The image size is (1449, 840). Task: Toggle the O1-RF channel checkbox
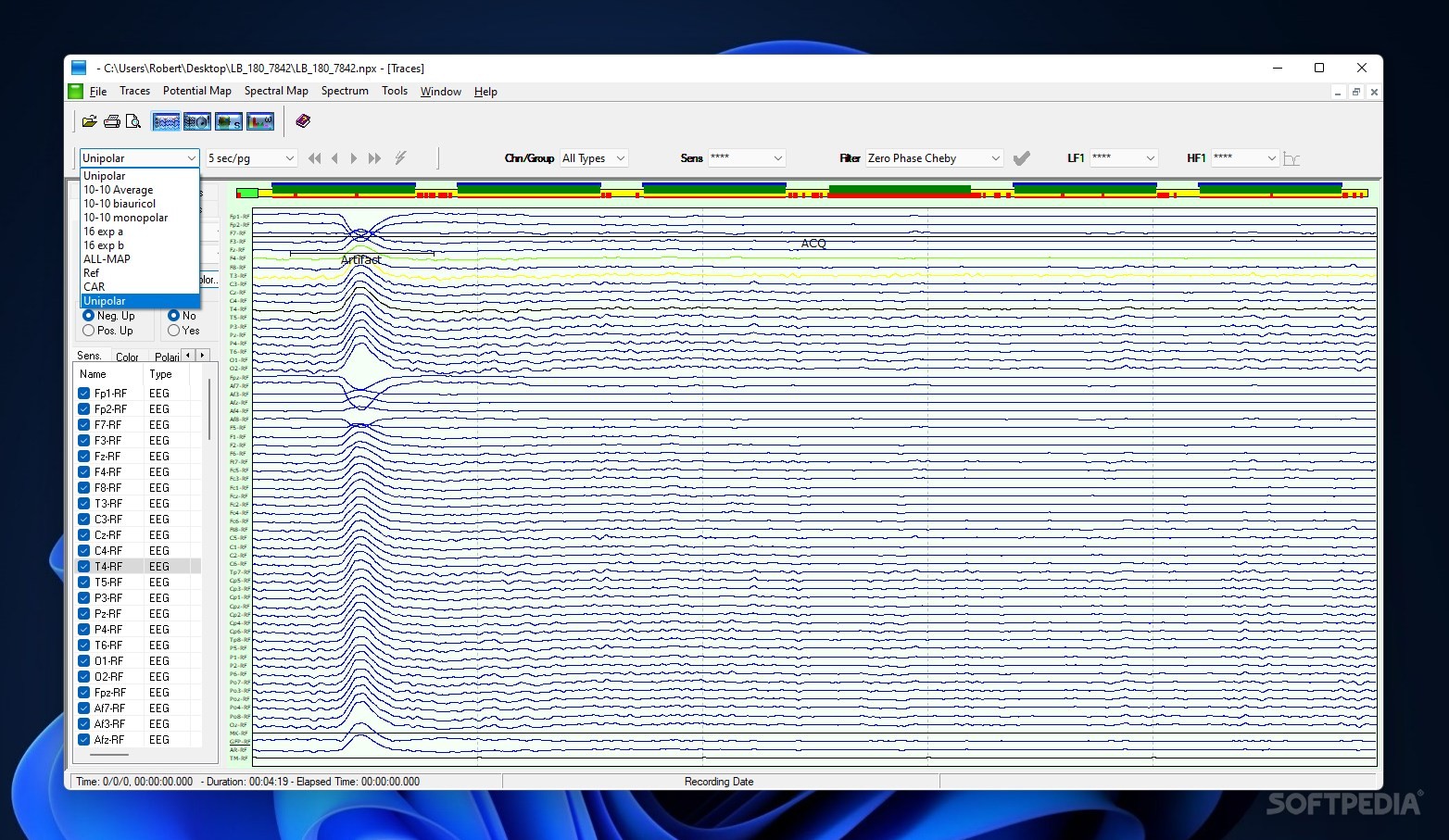coord(84,661)
